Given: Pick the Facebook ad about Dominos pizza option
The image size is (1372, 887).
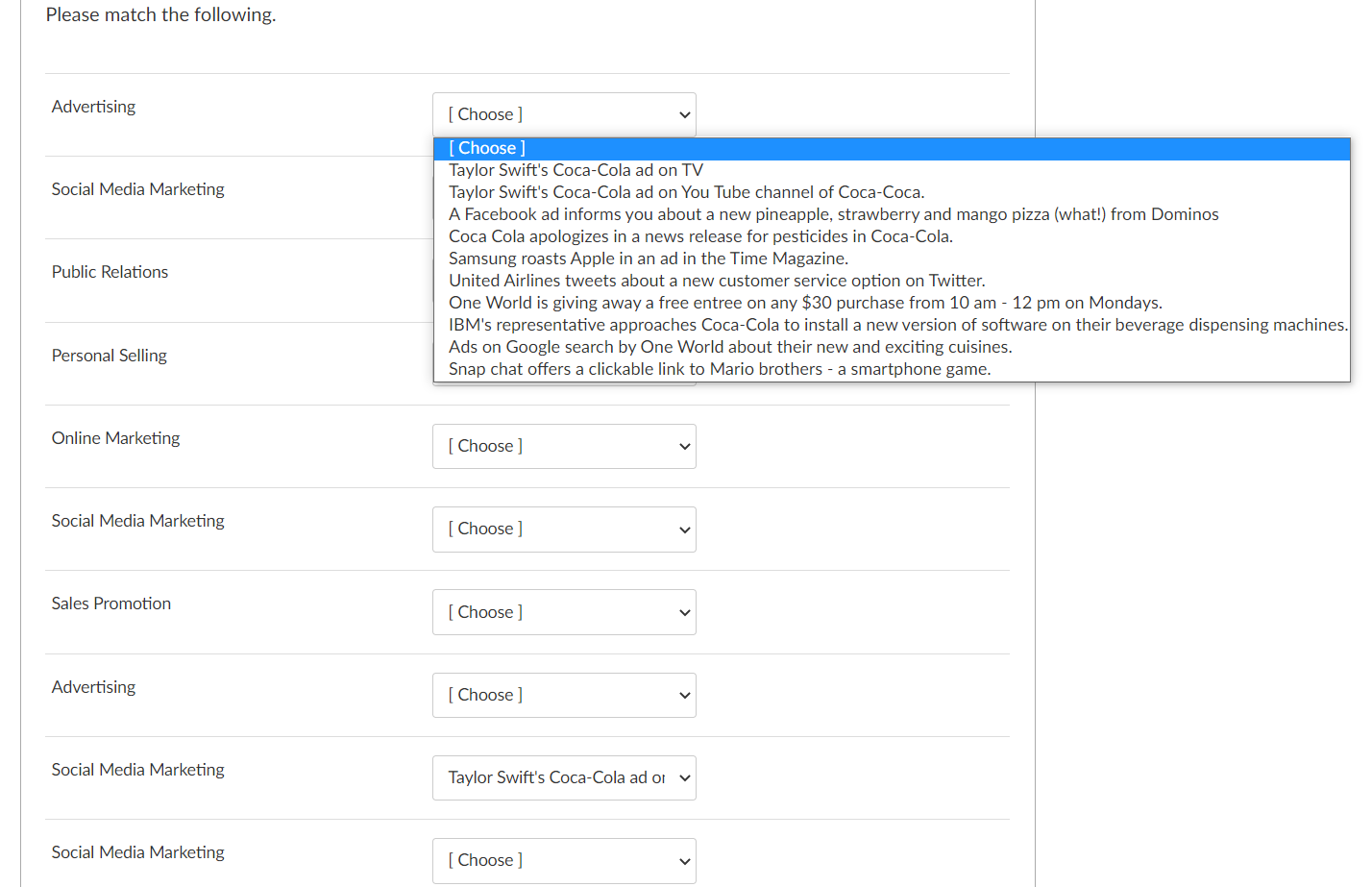Looking at the screenshot, I should (x=892, y=214).
